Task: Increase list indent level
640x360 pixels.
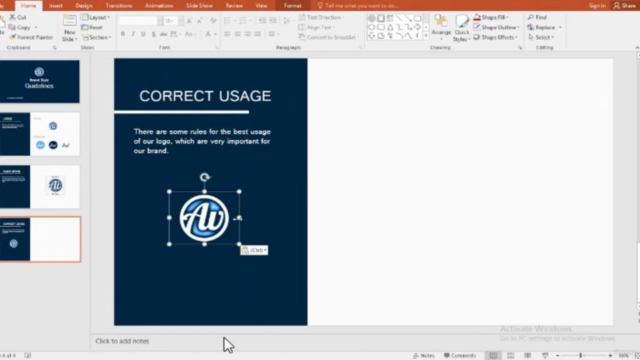Action: [273, 20]
